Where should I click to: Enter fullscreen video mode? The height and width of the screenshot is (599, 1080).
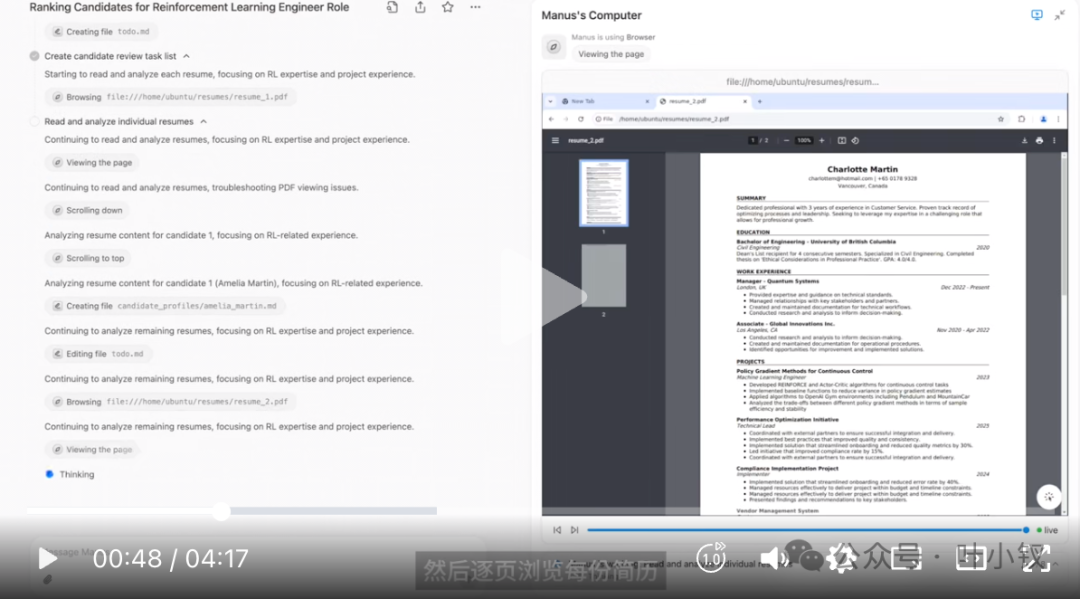point(1036,558)
